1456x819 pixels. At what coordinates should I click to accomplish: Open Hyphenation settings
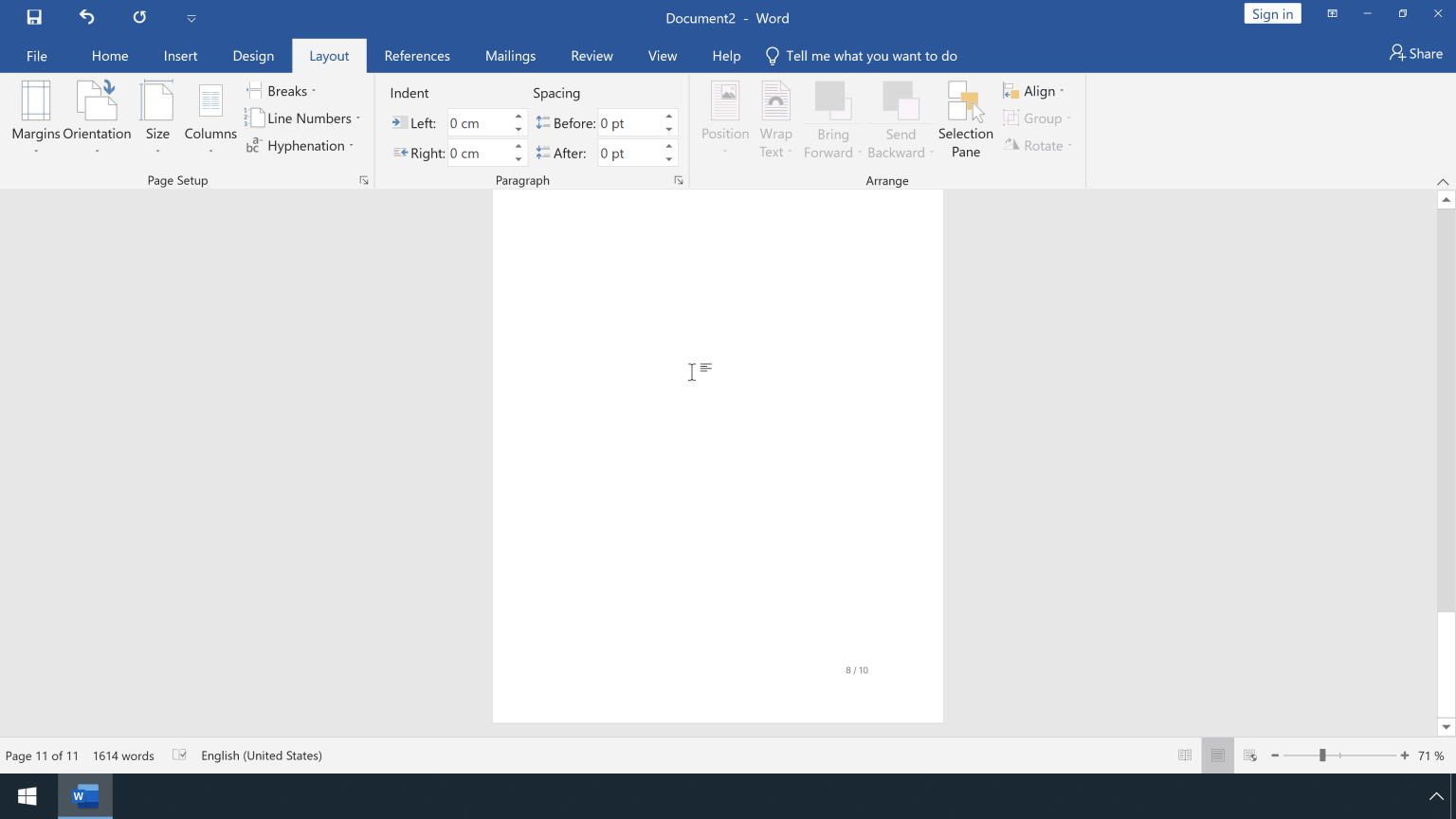(300, 145)
